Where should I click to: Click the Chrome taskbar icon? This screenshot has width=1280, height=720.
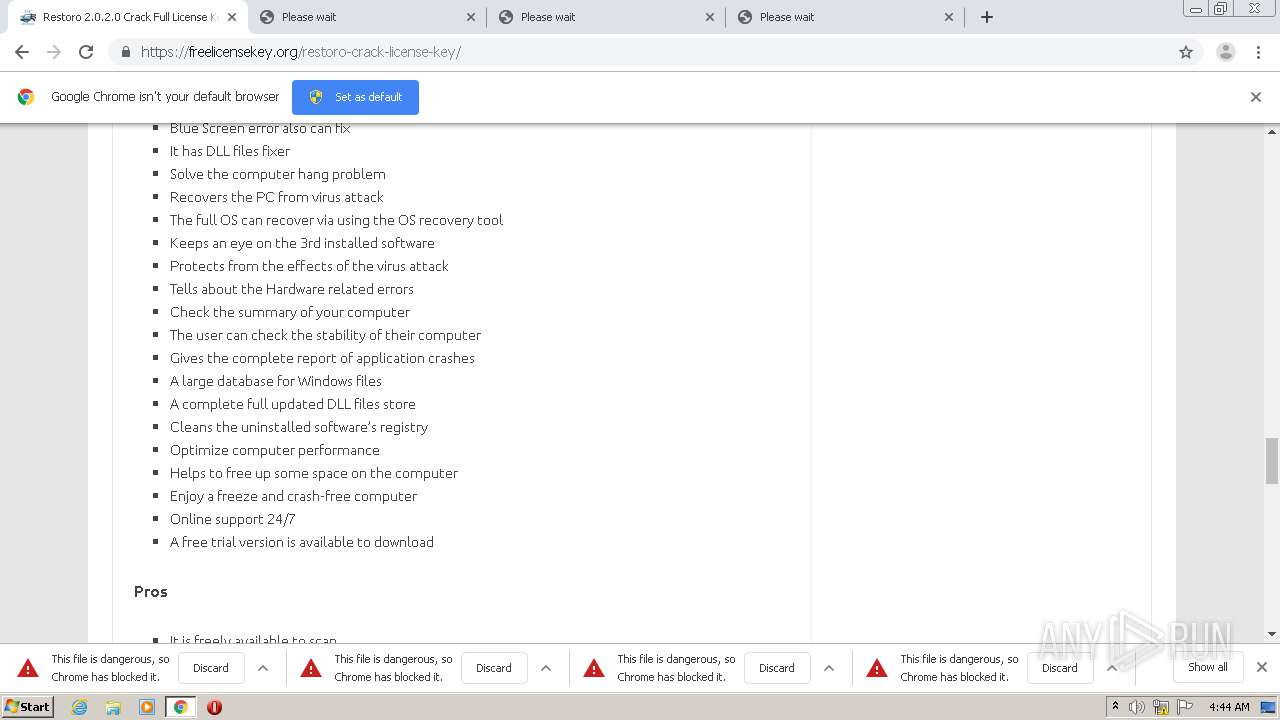pos(180,707)
